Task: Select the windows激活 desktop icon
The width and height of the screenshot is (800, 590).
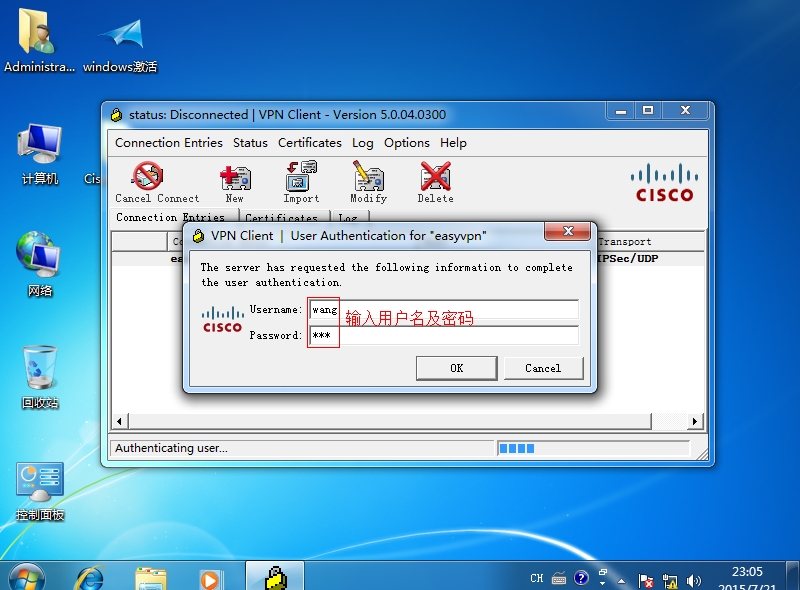Action: (x=120, y=45)
